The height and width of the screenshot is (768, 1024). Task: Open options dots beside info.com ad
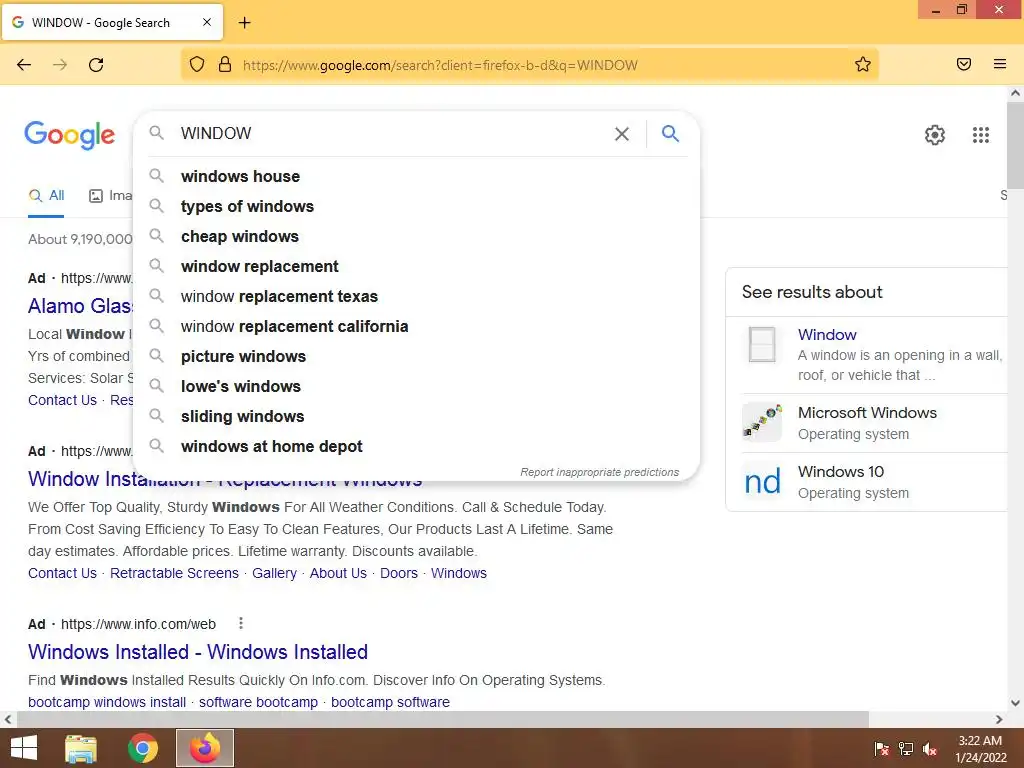click(x=241, y=623)
